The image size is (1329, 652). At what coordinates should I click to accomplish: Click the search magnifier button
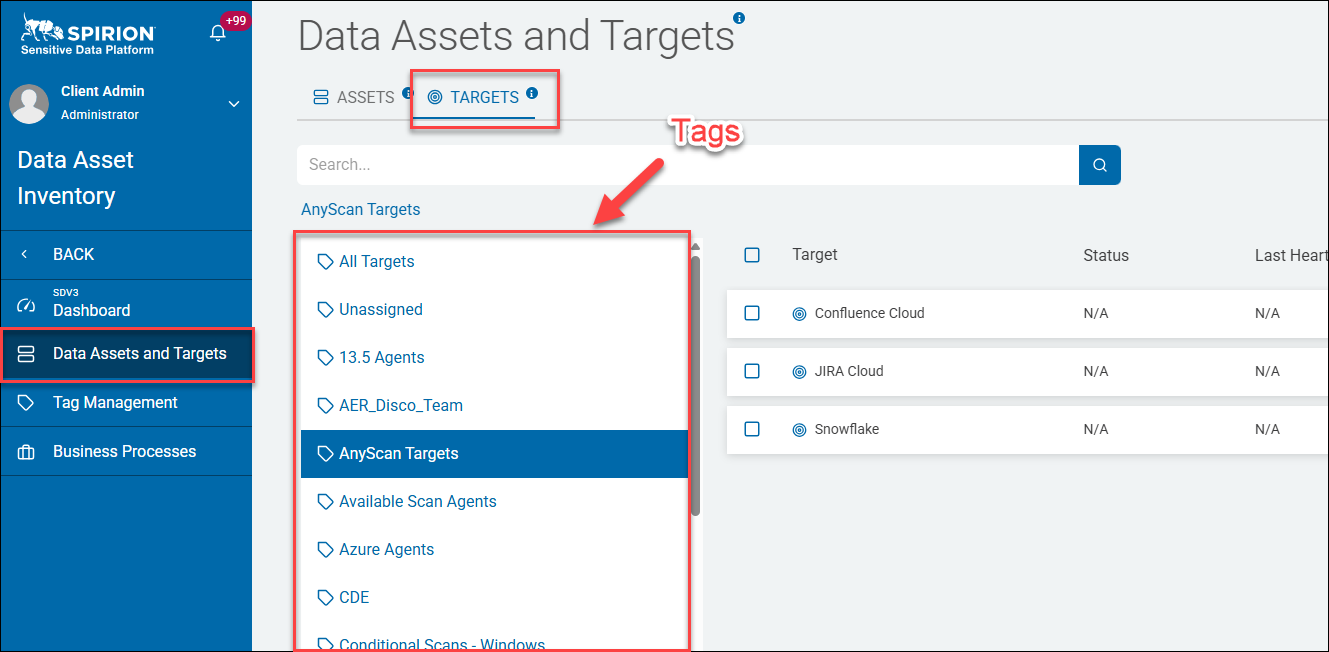[x=1100, y=165]
